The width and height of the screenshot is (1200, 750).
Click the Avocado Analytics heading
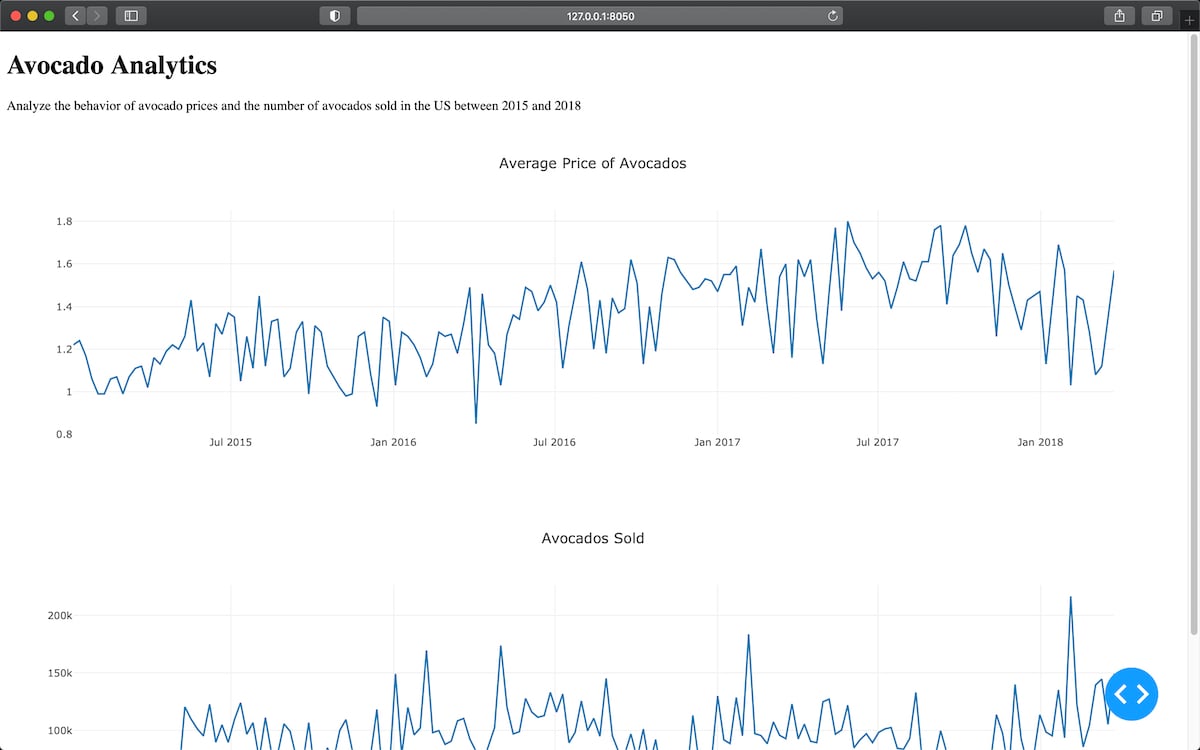[111, 65]
